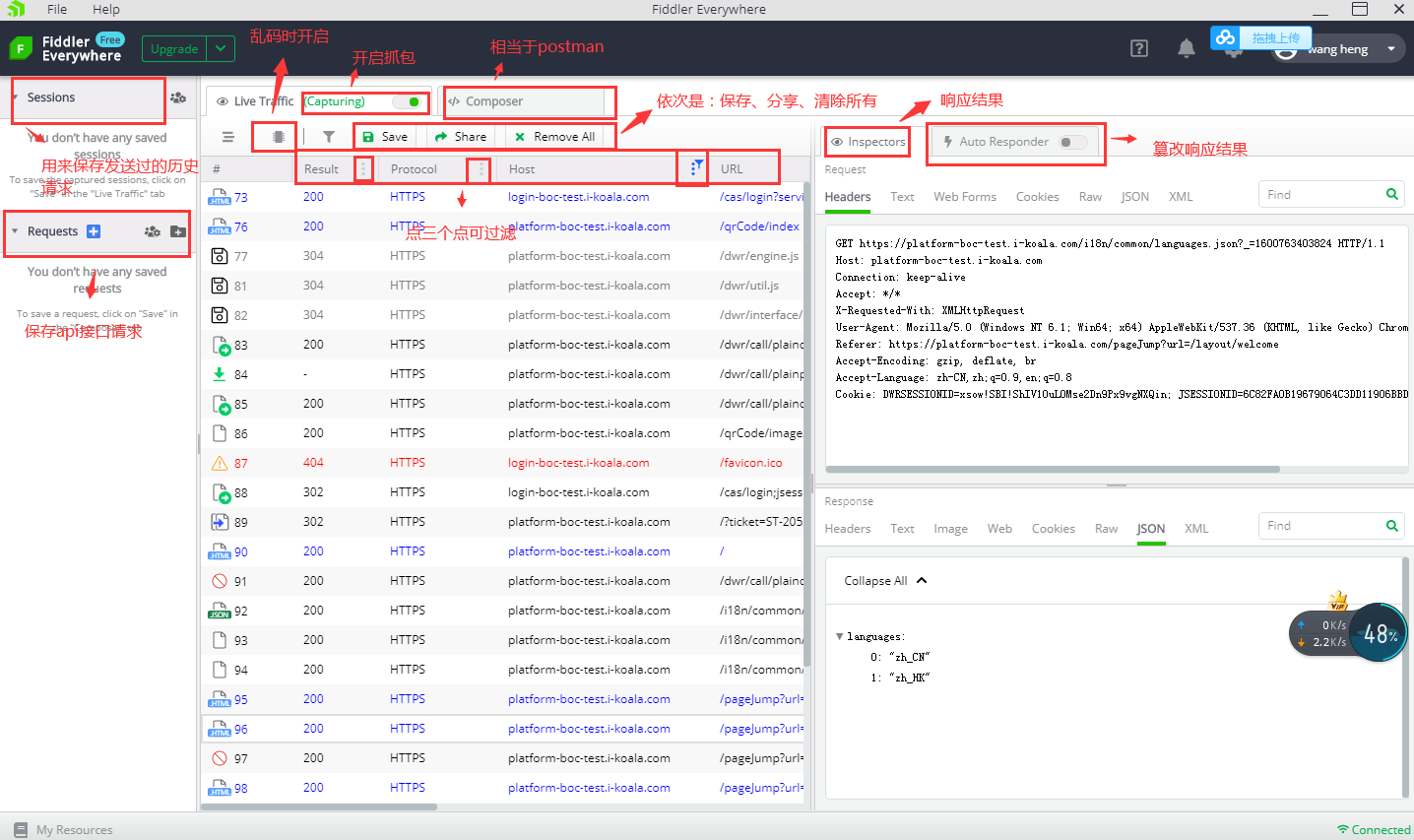This screenshot has height=840, width=1414.
Task: Click the cached disk icon of session 77
Action: click(220, 256)
